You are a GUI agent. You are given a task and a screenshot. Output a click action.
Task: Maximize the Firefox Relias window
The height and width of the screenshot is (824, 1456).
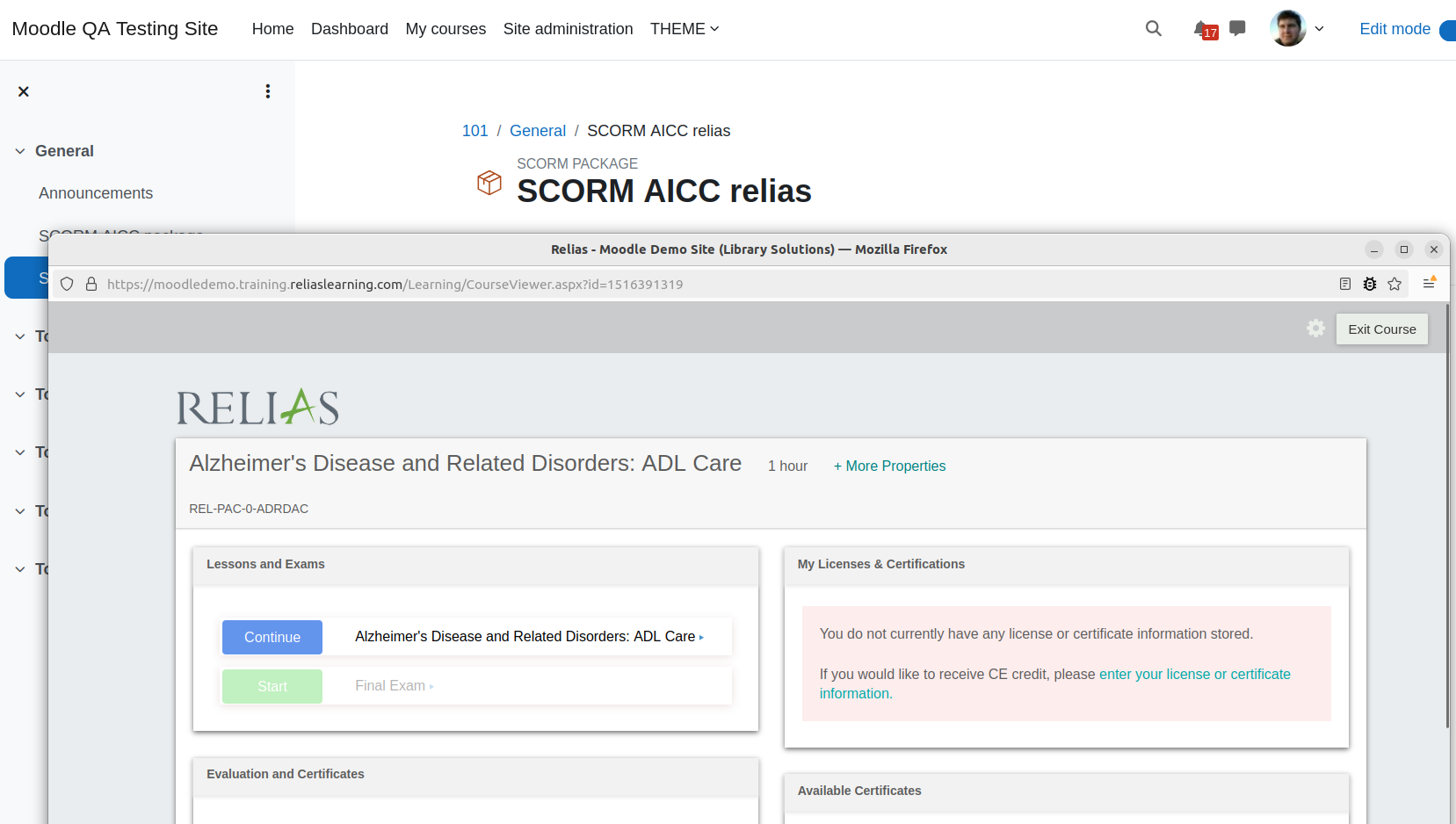[x=1404, y=249]
